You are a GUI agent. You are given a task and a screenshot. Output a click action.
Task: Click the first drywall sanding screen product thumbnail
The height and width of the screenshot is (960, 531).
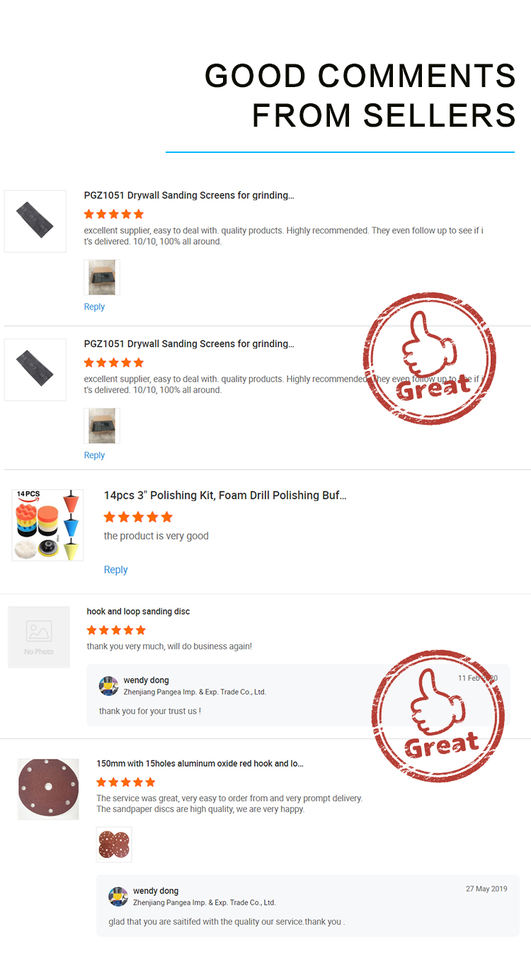point(35,221)
